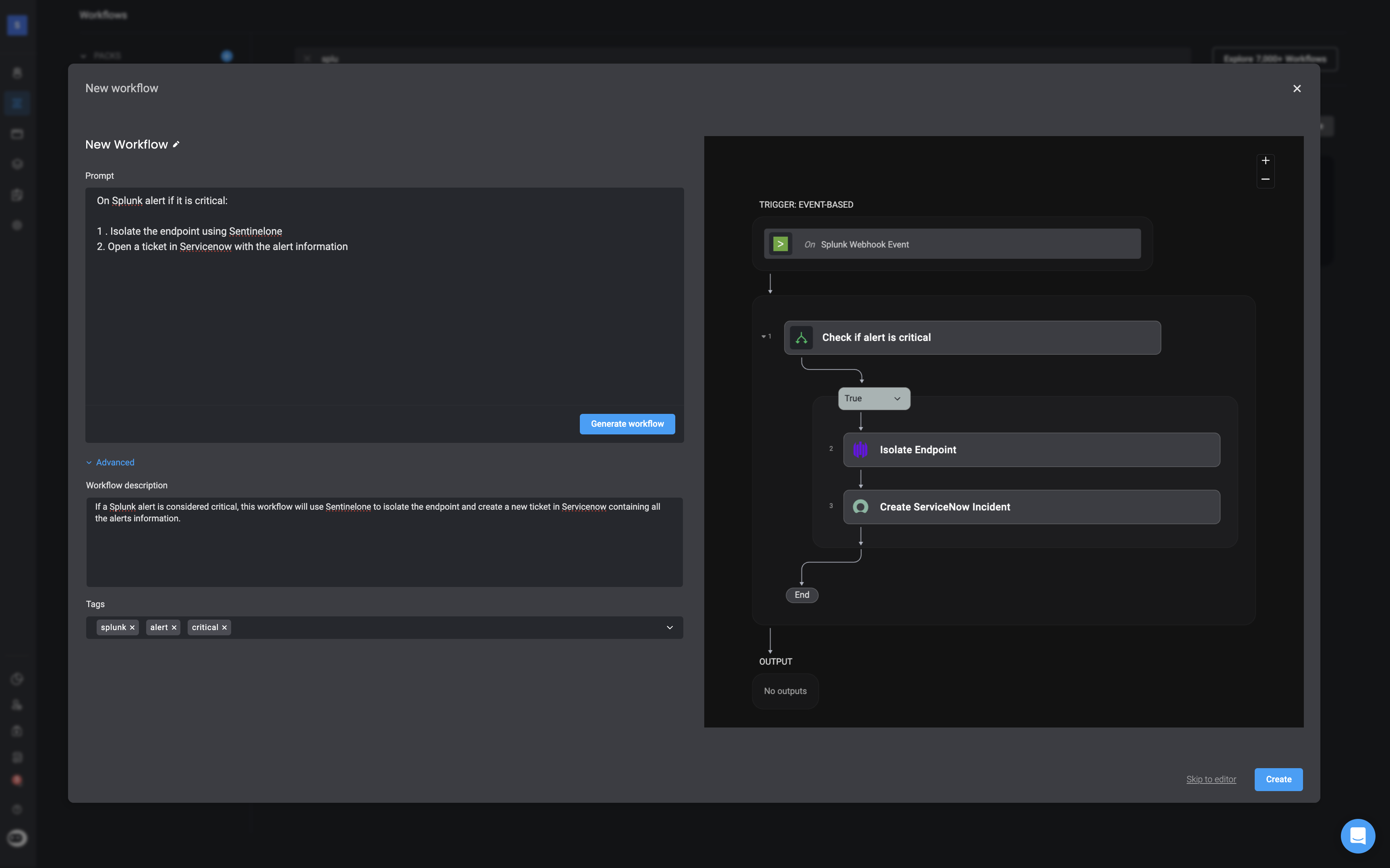
Task: Collapse step 1 using its caret
Action: tap(763, 337)
